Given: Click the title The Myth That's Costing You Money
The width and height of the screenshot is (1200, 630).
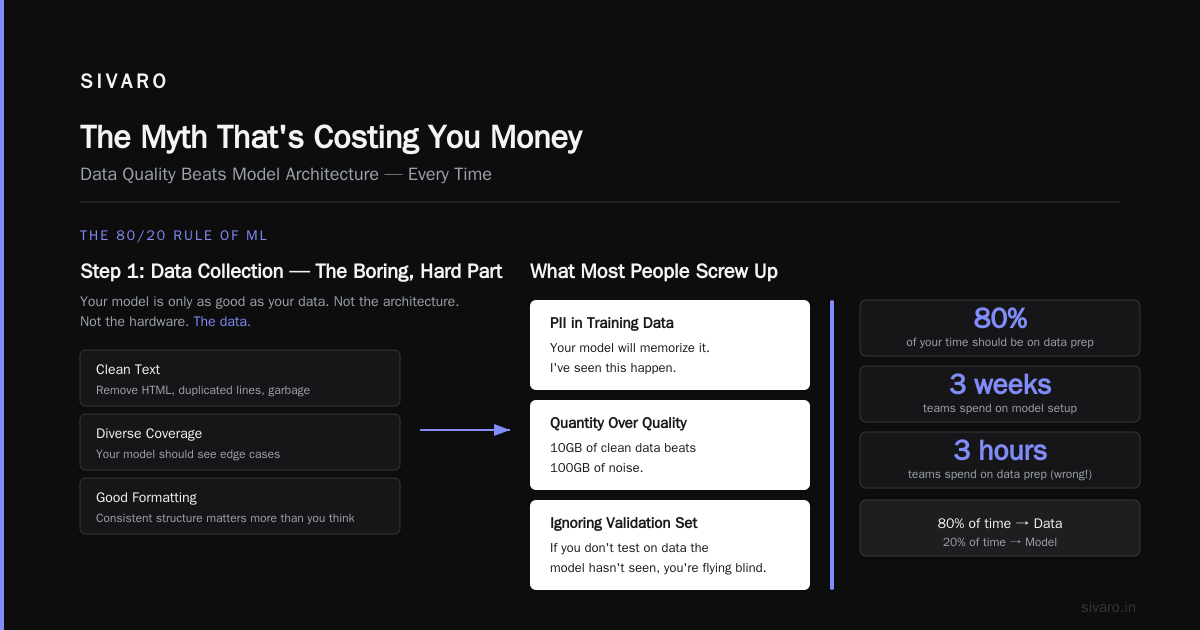Looking at the screenshot, I should click(x=331, y=137).
